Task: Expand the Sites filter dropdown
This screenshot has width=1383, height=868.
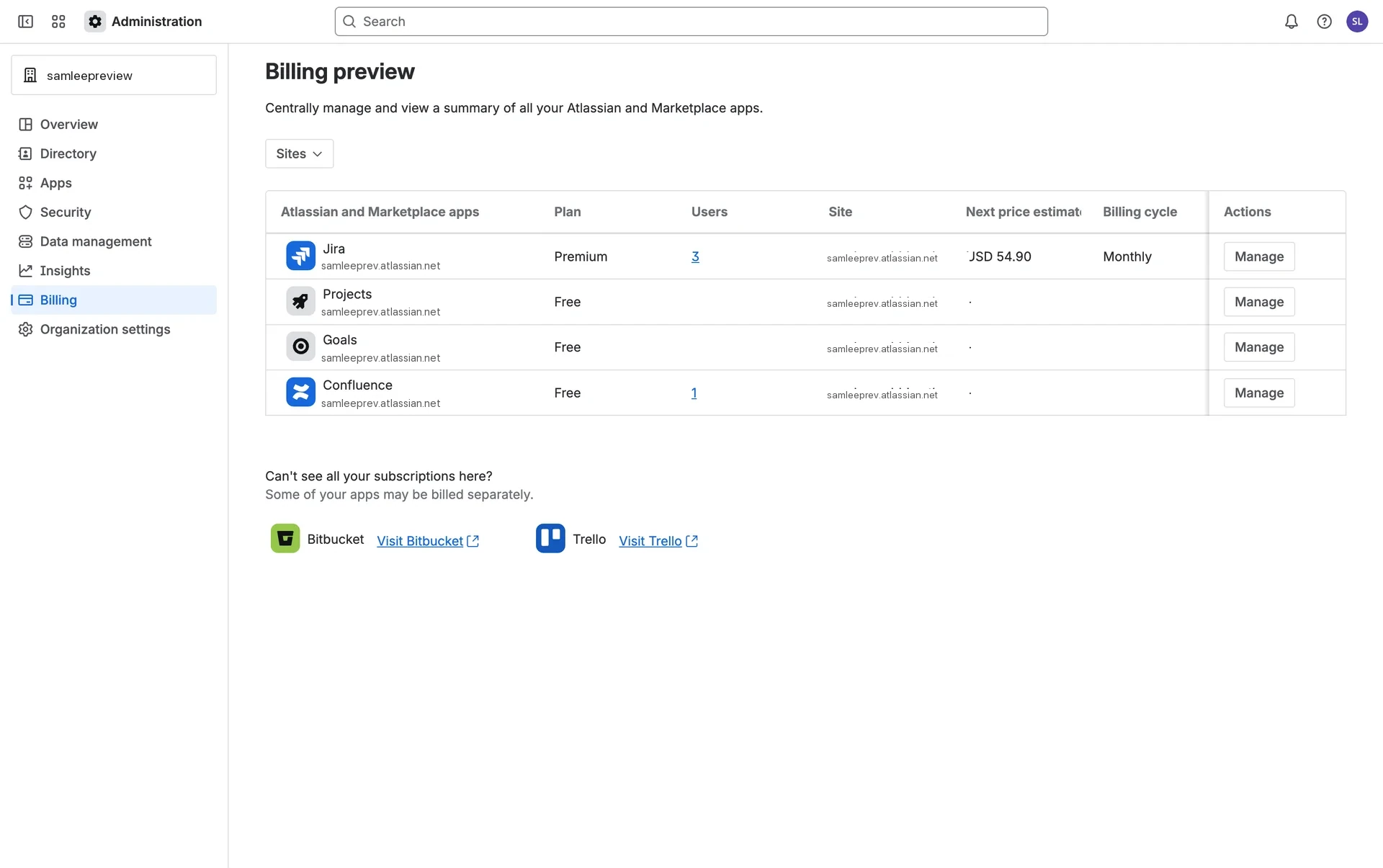Action: 299,153
